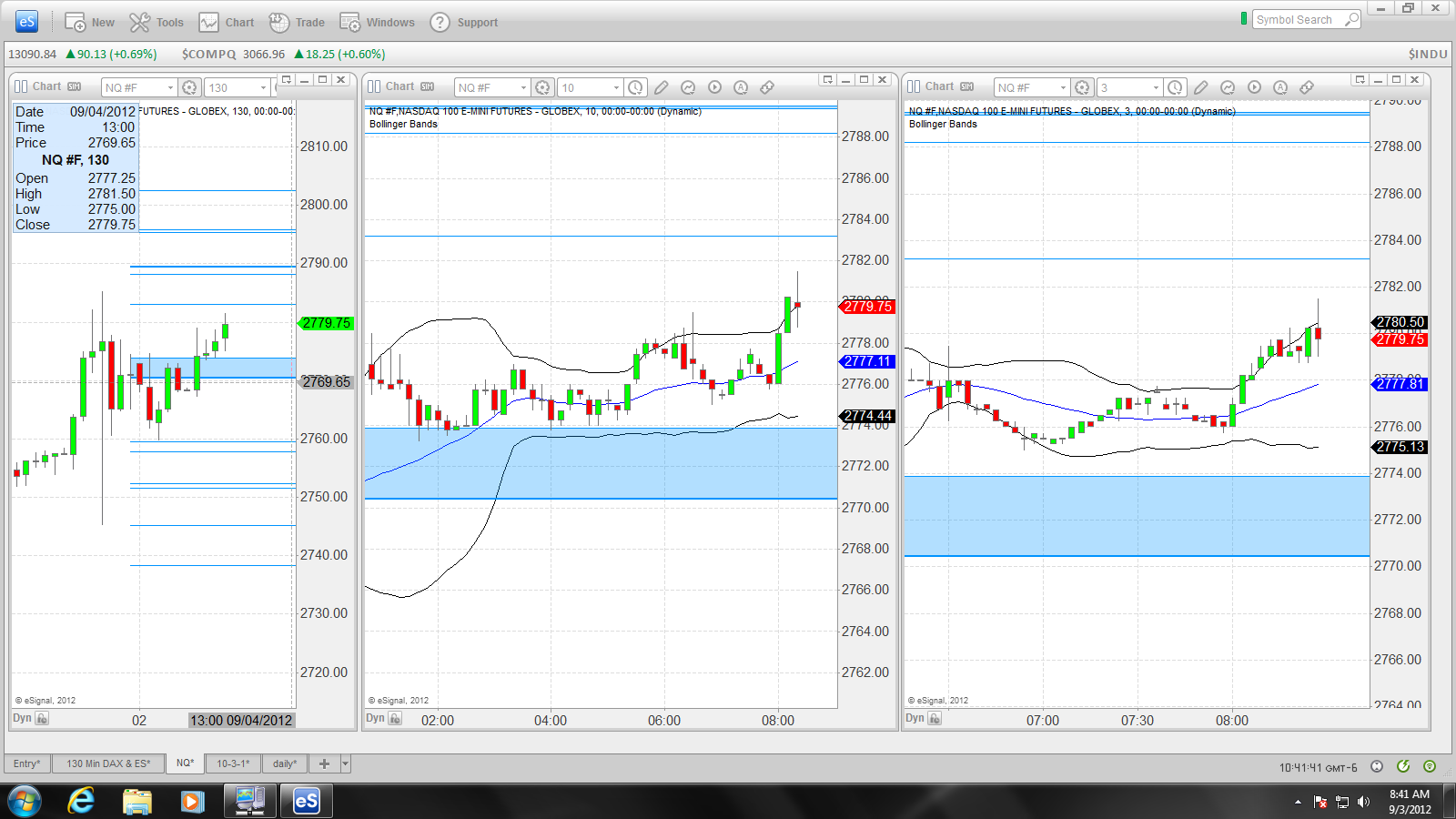Open the Chart menu
This screenshot has height=819, width=1456.
point(227,23)
